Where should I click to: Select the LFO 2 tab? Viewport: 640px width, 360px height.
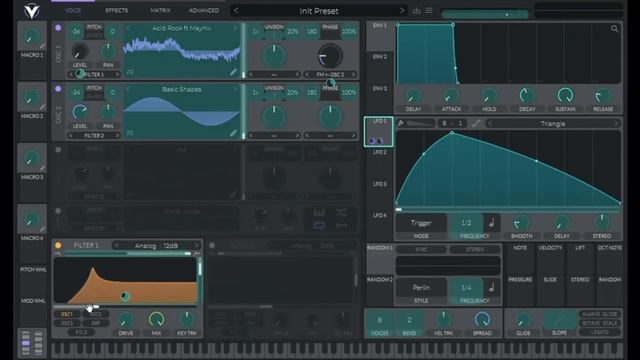point(380,152)
